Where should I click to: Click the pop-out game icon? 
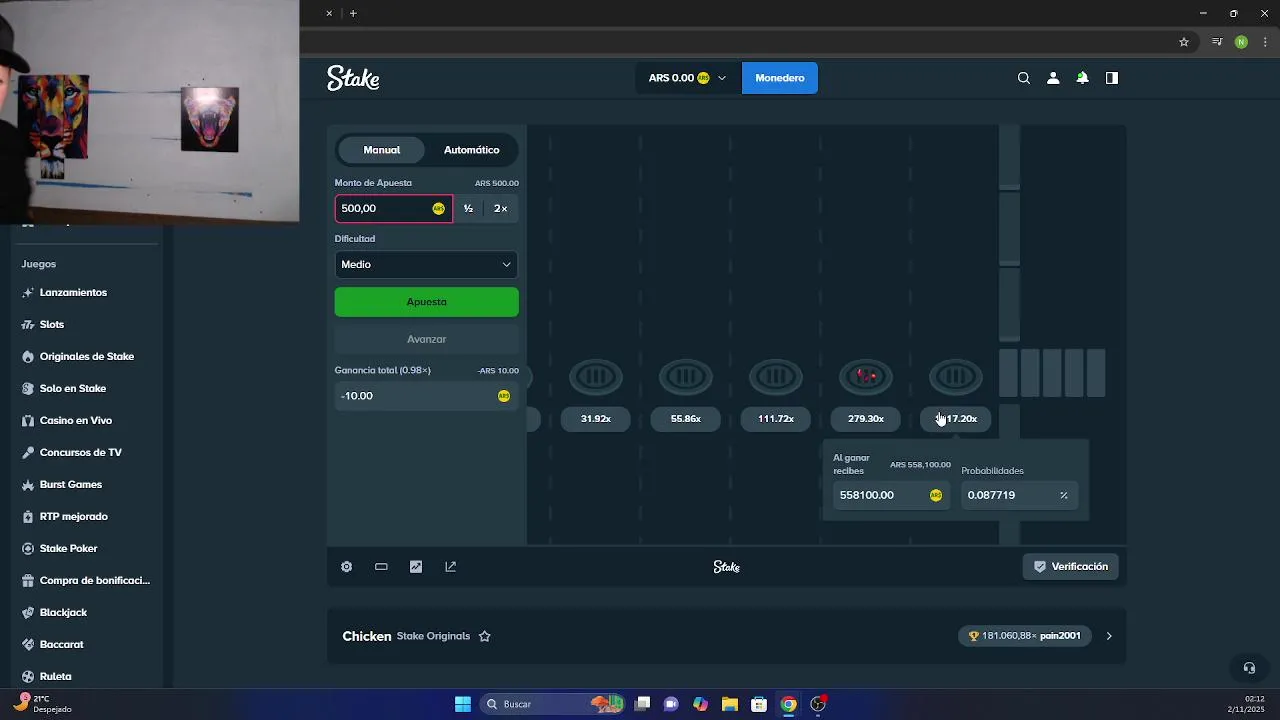pos(450,566)
